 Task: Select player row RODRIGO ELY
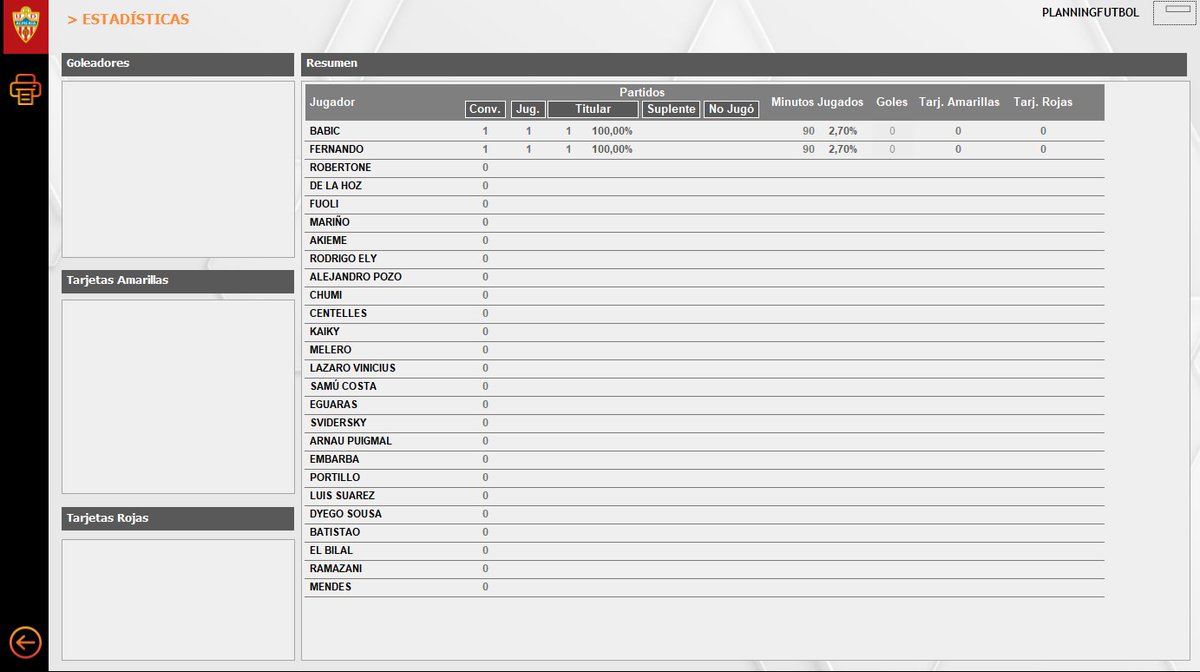[705, 259]
